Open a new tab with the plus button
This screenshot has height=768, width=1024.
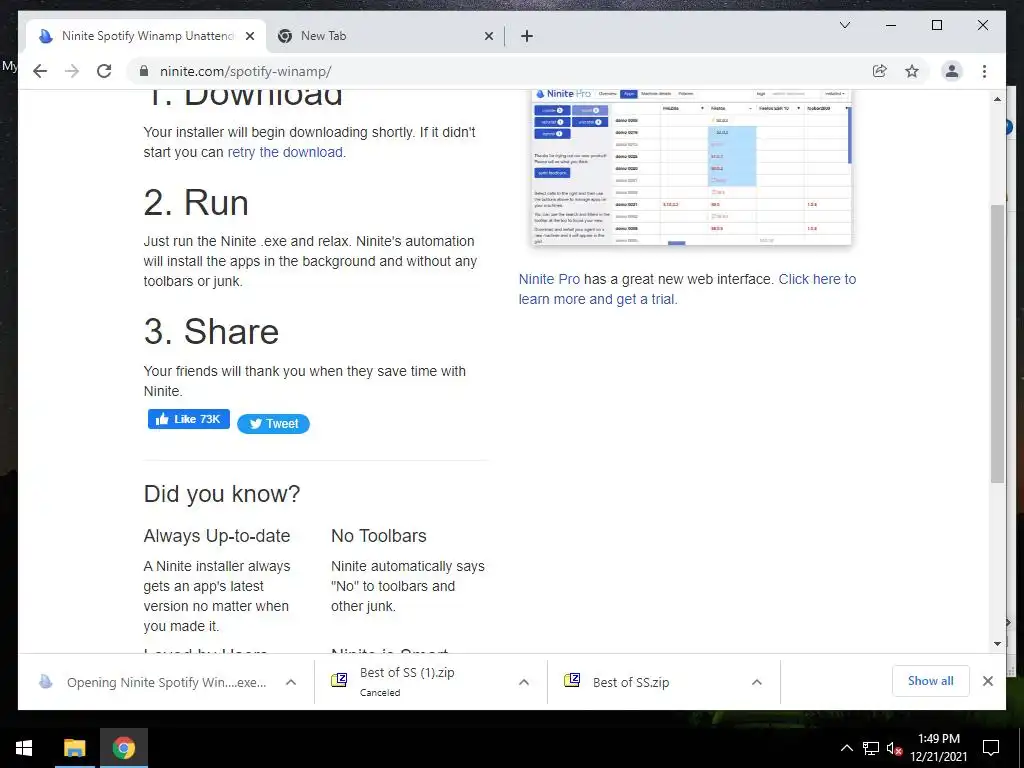[x=526, y=36]
